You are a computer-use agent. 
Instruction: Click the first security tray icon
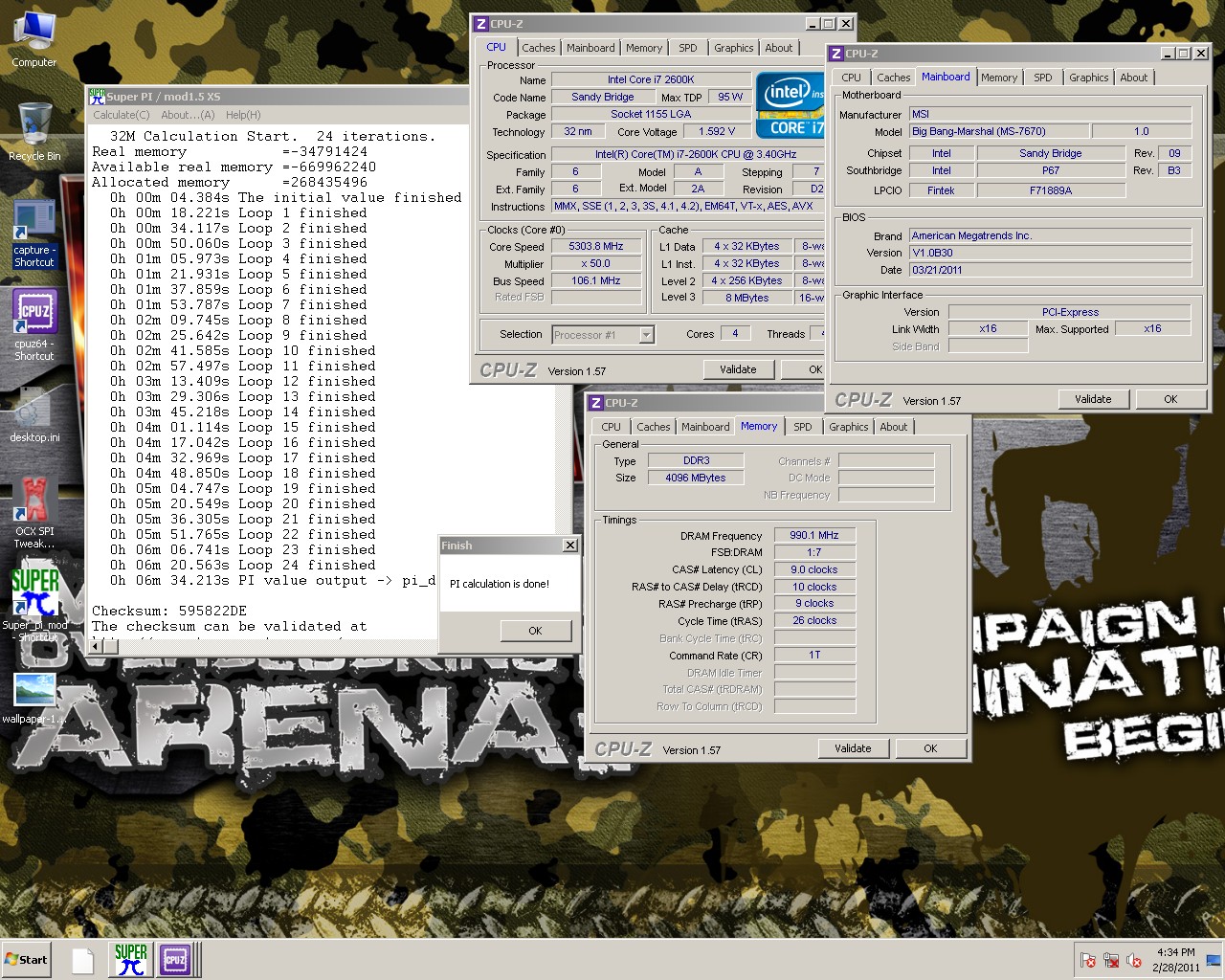click(x=1088, y=960)
